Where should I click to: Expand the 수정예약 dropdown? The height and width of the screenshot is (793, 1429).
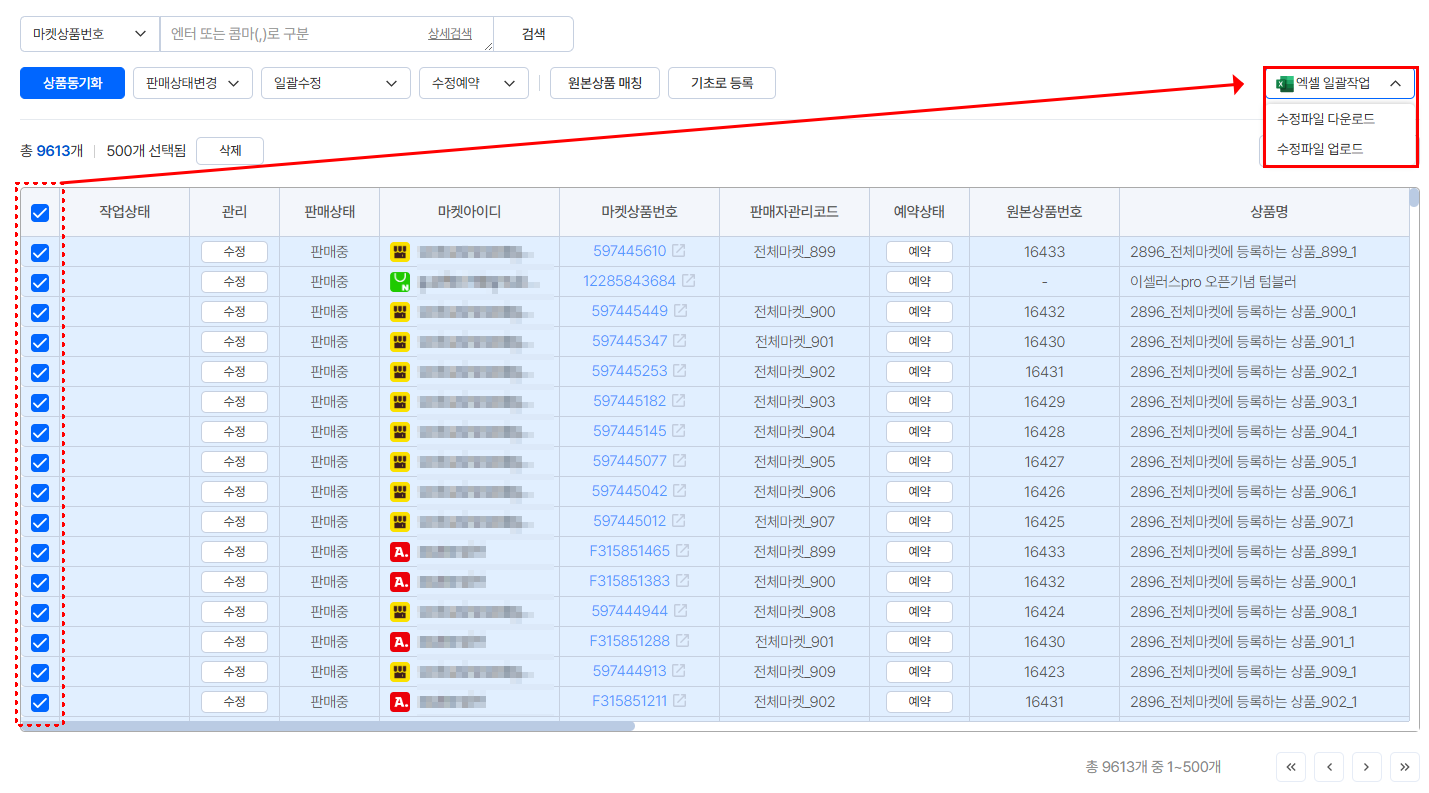pyautogui.click(x=474, y=83)
